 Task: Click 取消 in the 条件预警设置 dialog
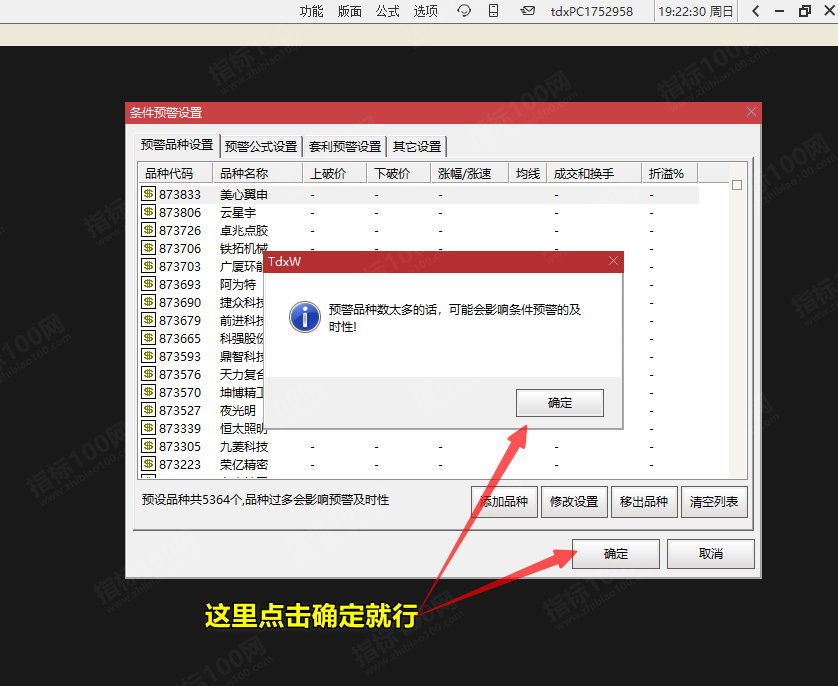click(711, 554)
